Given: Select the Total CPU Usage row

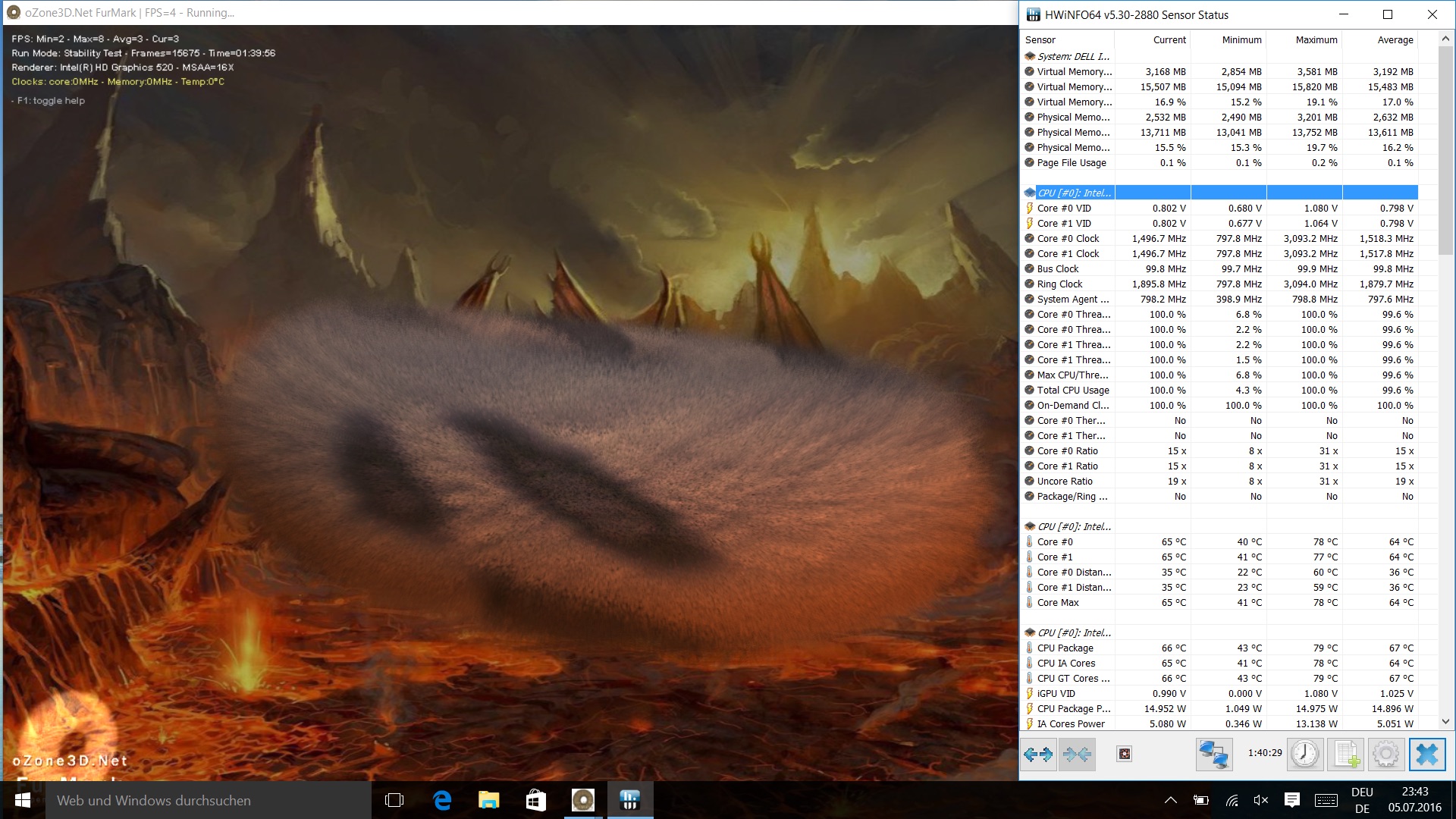Looking at the screenshot, I should 1073,390.
